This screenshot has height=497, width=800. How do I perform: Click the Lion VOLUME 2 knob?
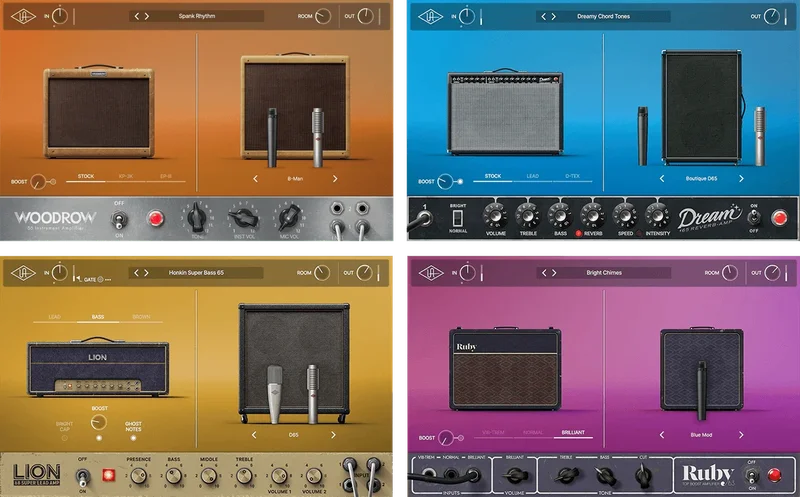coord(314,476)
